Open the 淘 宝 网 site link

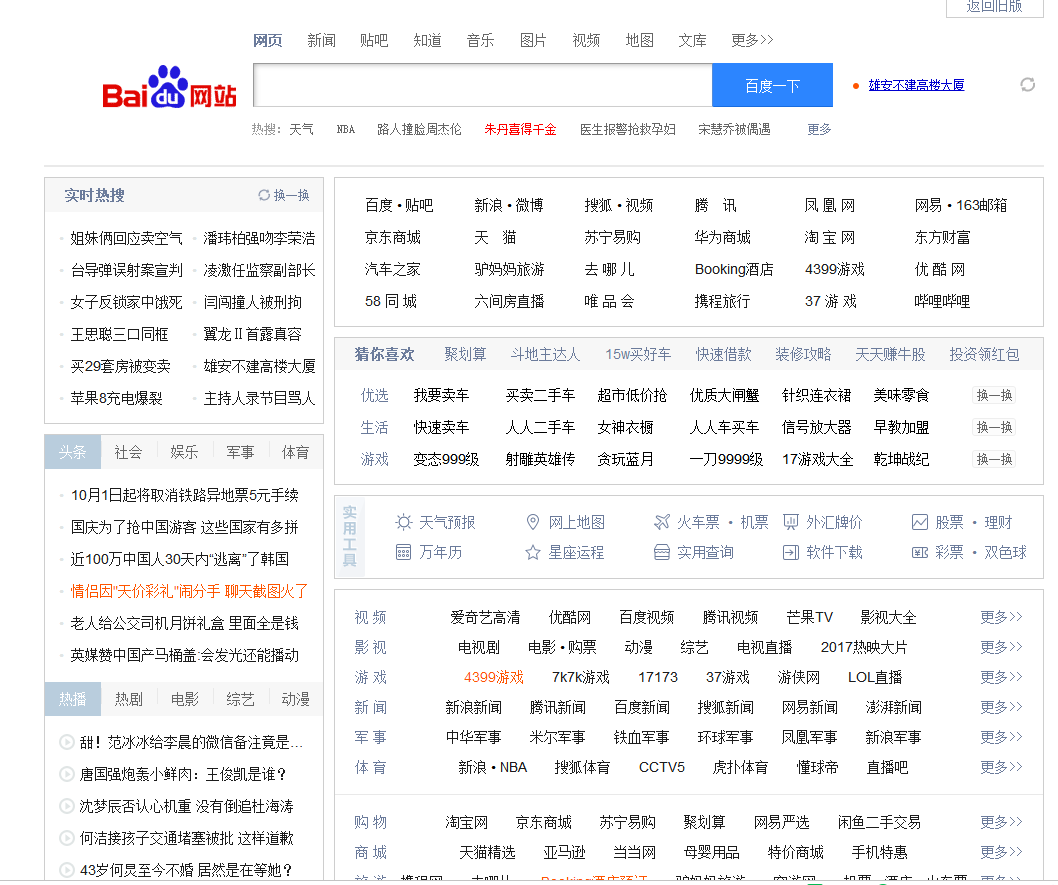click(x=830, y=237)
